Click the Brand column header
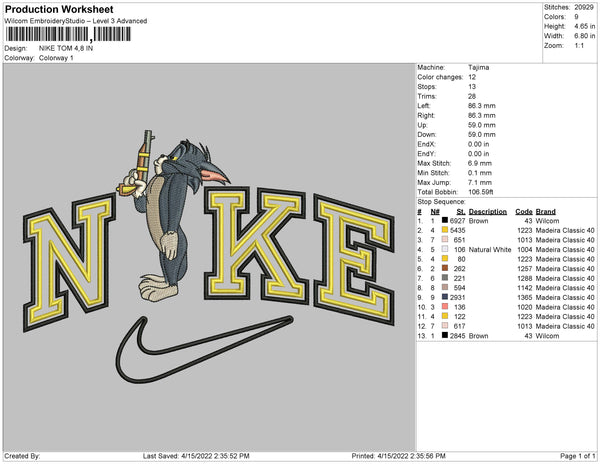 point(545,212)
